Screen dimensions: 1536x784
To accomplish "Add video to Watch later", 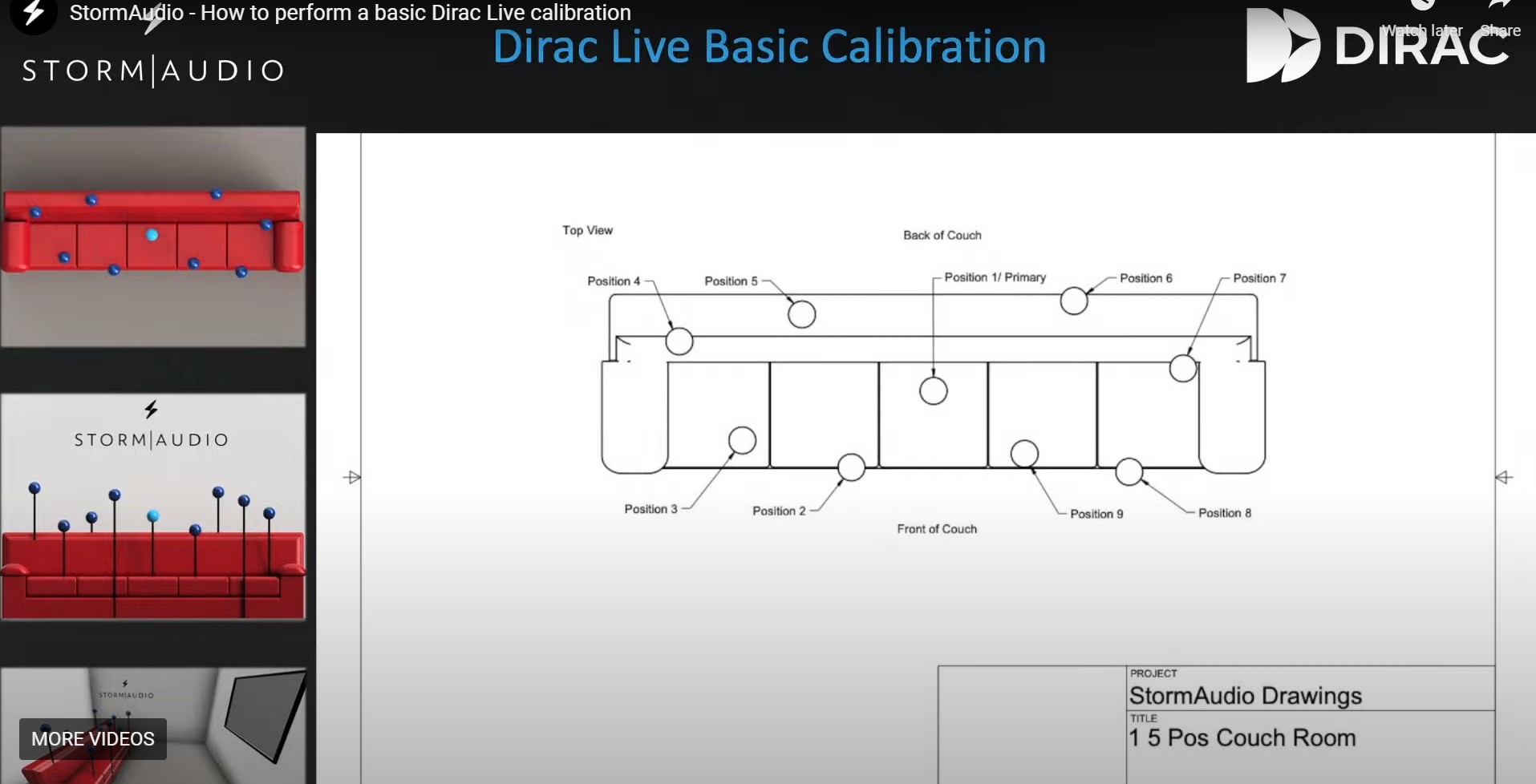I will tap(1423, 19).
